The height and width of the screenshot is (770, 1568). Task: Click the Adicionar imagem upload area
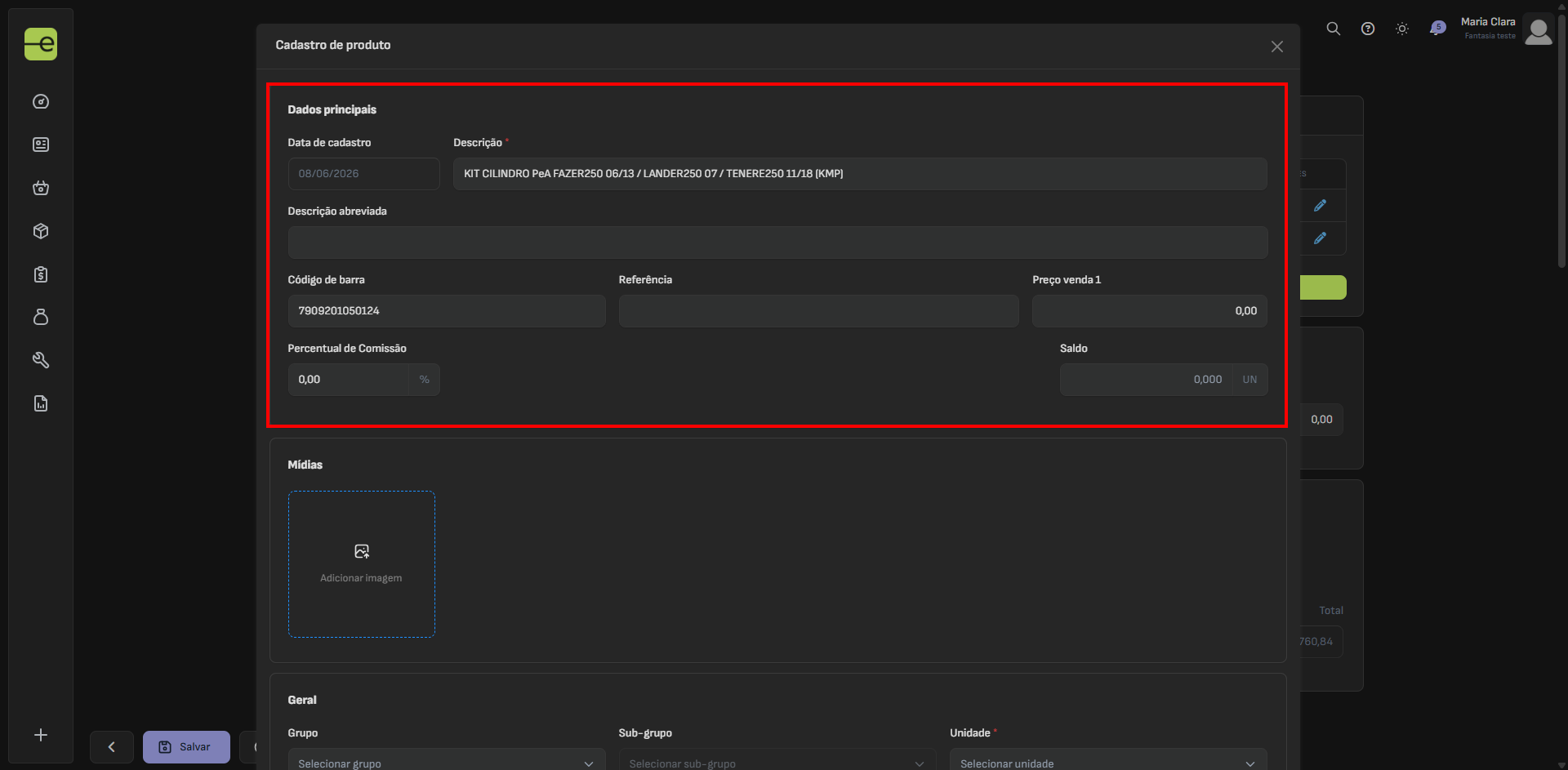pos(362,564)
